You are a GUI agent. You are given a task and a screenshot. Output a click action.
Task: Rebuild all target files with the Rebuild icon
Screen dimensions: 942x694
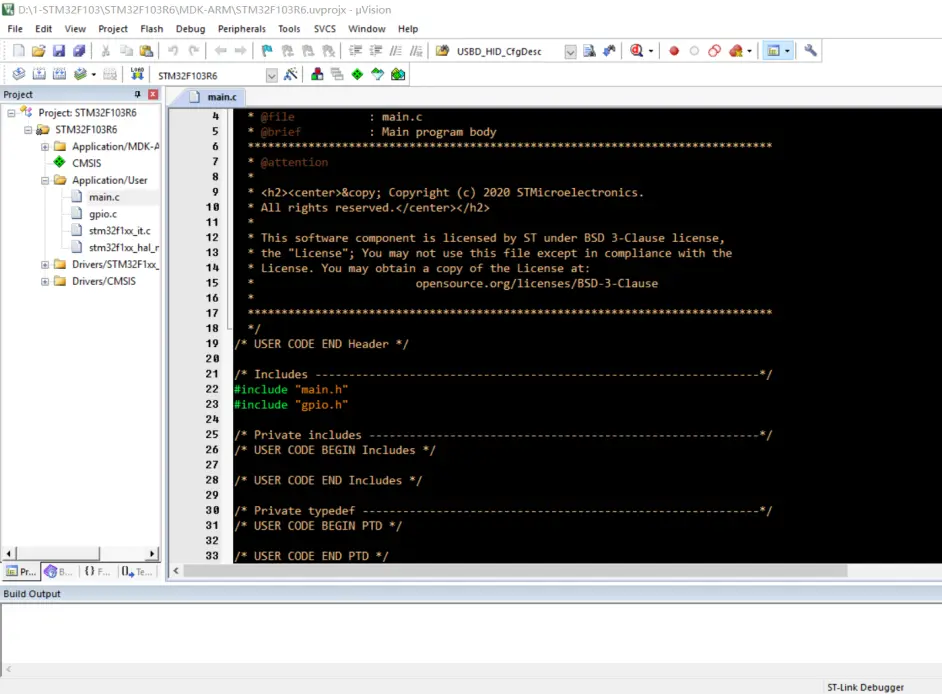coord(59,75)
